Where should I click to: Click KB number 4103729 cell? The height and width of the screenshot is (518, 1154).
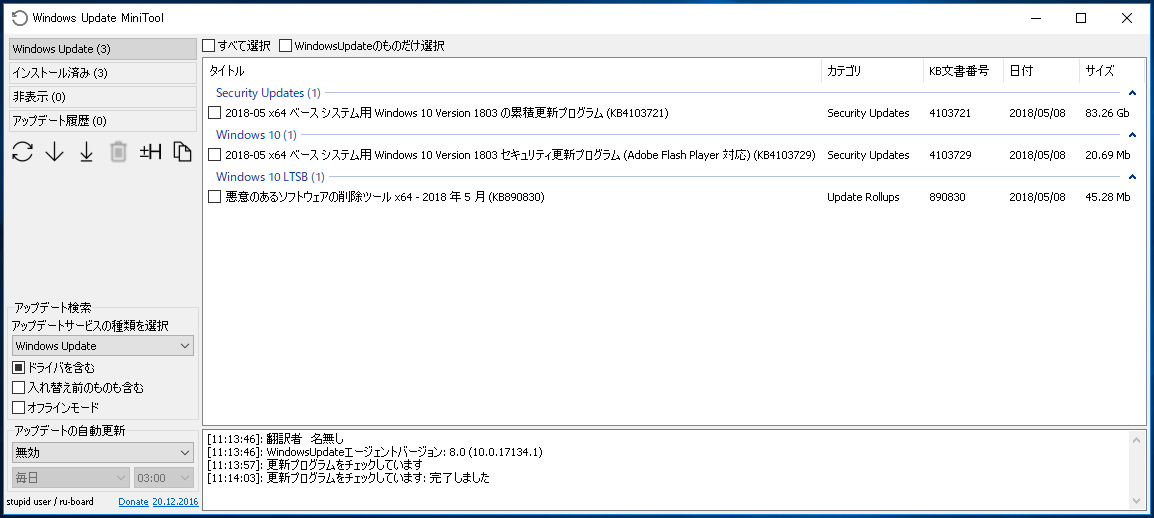point(950,155)
